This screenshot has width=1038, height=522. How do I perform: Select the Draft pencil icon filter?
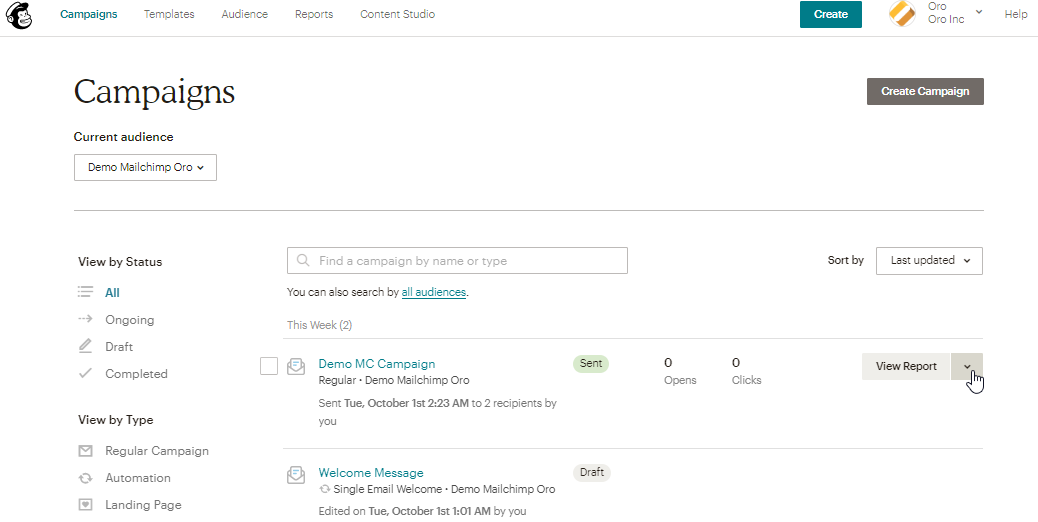coord(85,347)
